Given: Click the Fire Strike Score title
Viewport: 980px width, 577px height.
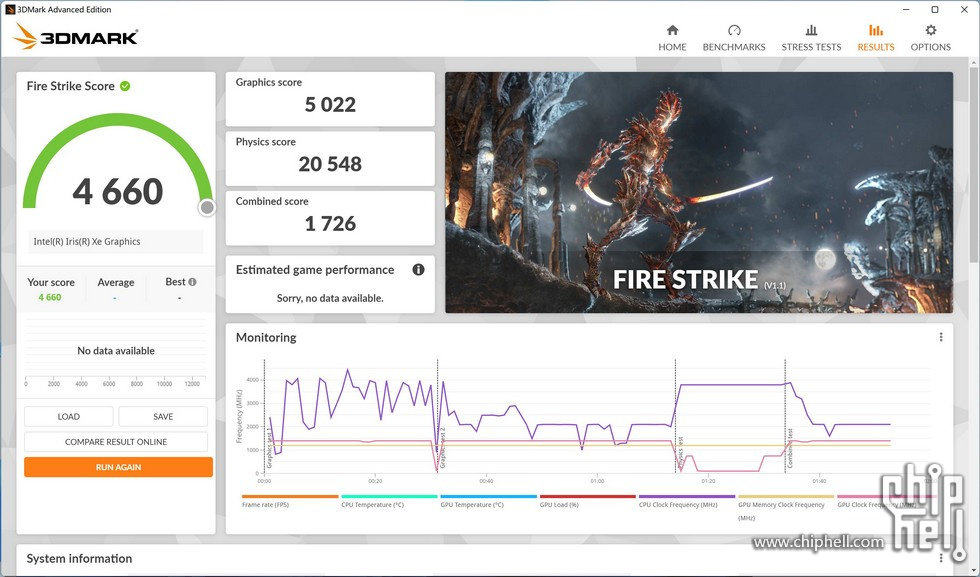Looking at the screenshot, I should point(71,86).
